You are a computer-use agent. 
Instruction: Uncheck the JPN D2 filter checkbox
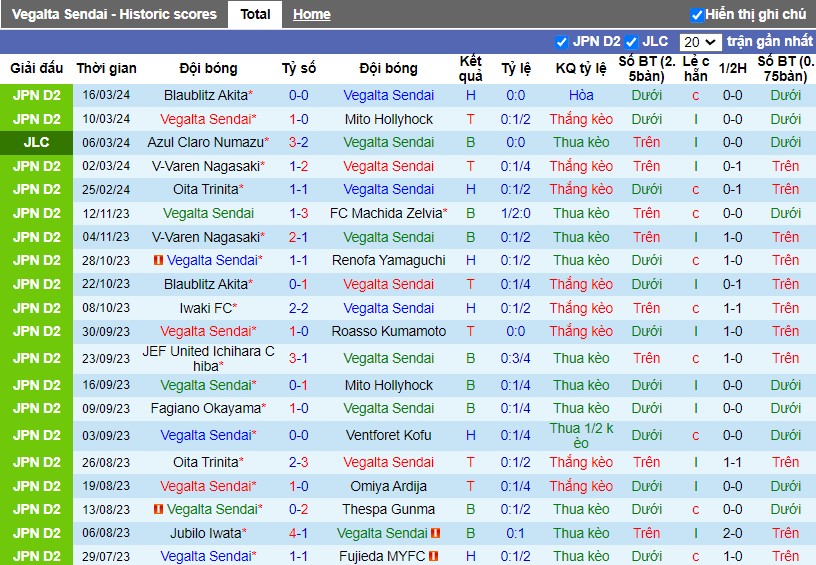pyautogui.click(x=561, y=42)
